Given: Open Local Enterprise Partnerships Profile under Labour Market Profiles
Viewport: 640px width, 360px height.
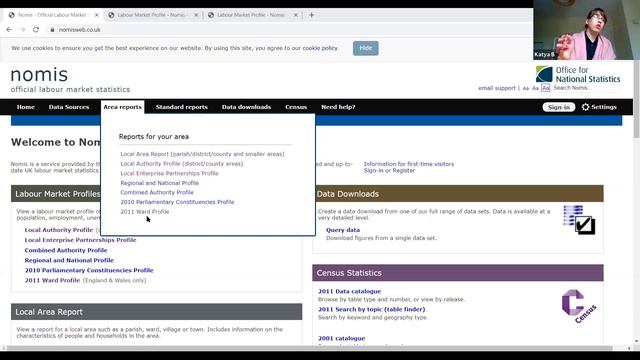Looking at the screenshot, I should [80, 240].
